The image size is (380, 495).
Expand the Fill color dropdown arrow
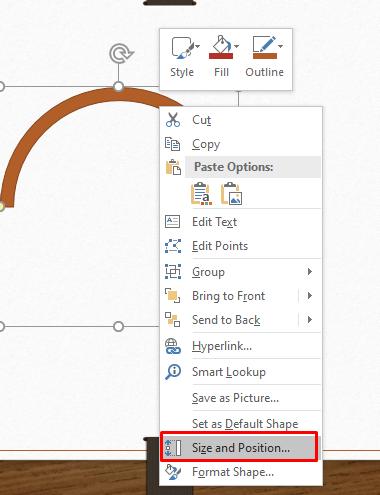236,46
